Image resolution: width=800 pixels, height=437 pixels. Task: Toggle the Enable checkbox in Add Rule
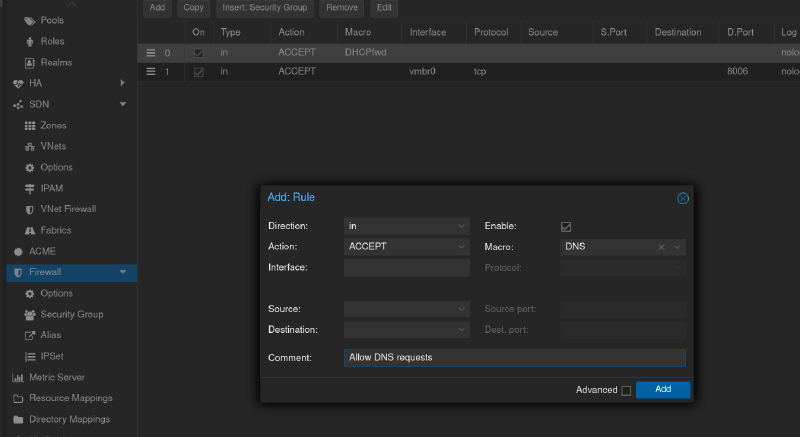click(x=566, y=227)
